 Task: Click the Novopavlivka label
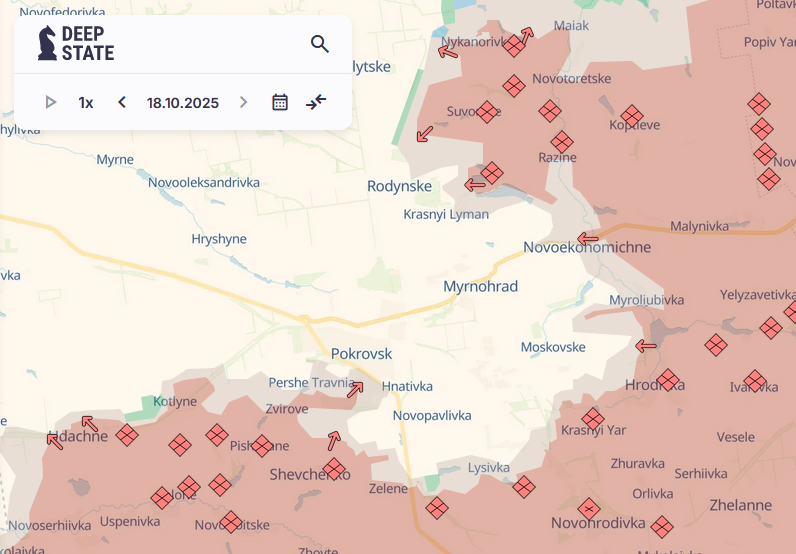432,416
